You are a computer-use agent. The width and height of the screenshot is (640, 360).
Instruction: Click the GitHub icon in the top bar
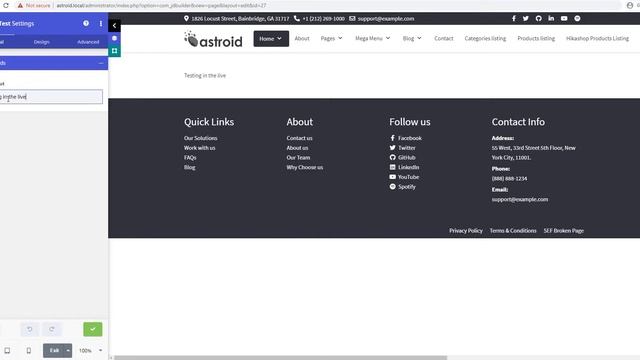click(x=538, y=18)
